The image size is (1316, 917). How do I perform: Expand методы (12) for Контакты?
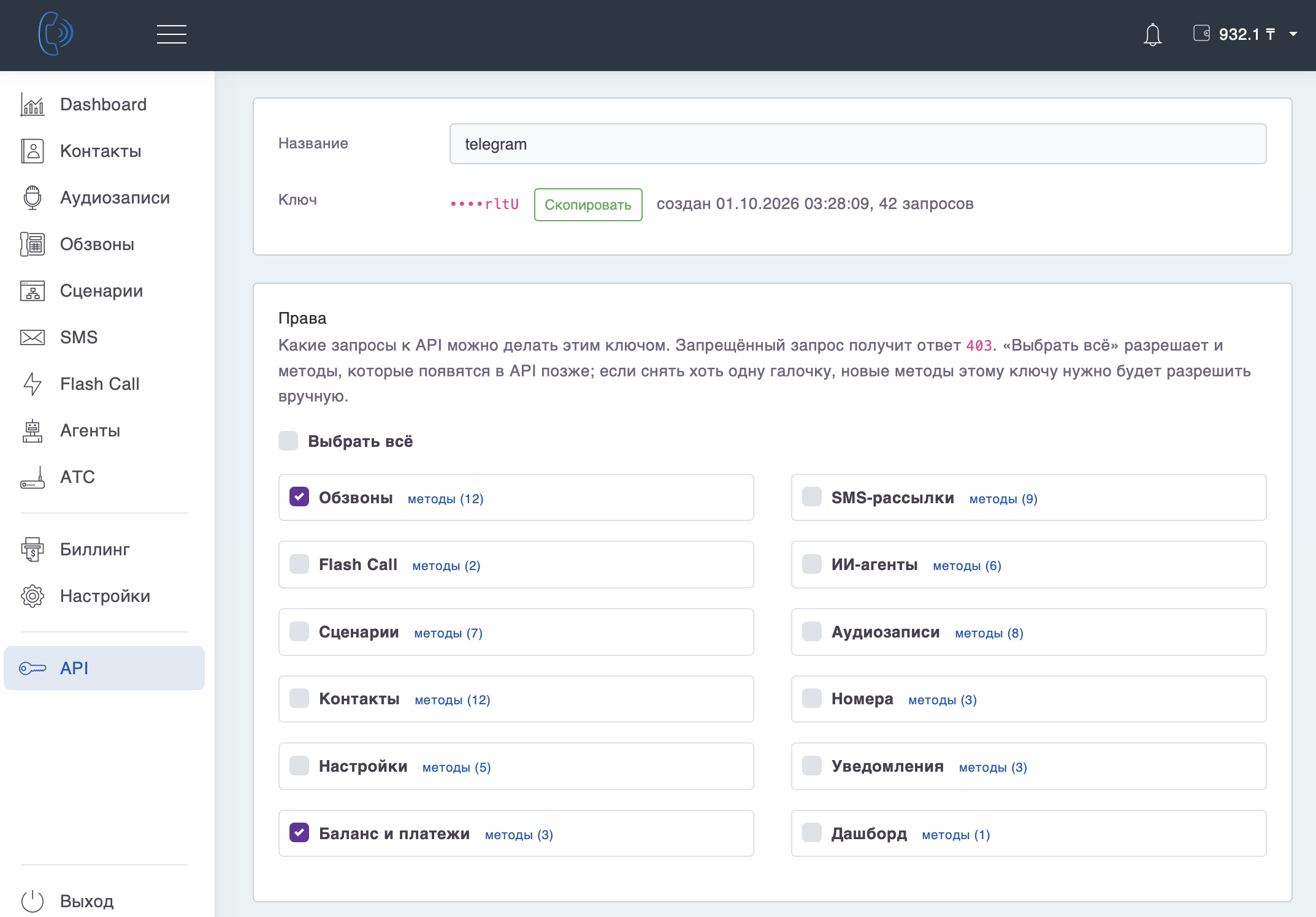pos(453,700)
